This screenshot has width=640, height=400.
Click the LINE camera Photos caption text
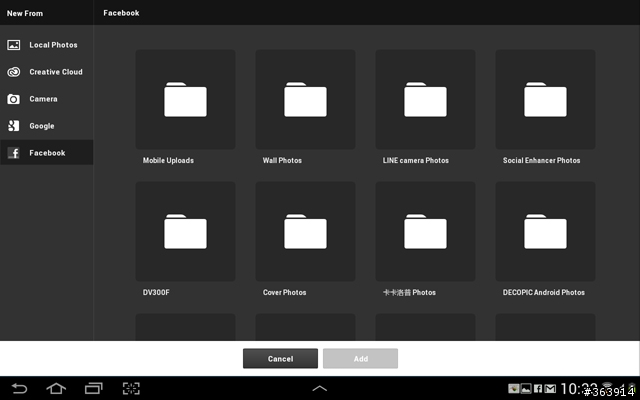[x=416, y=160]
